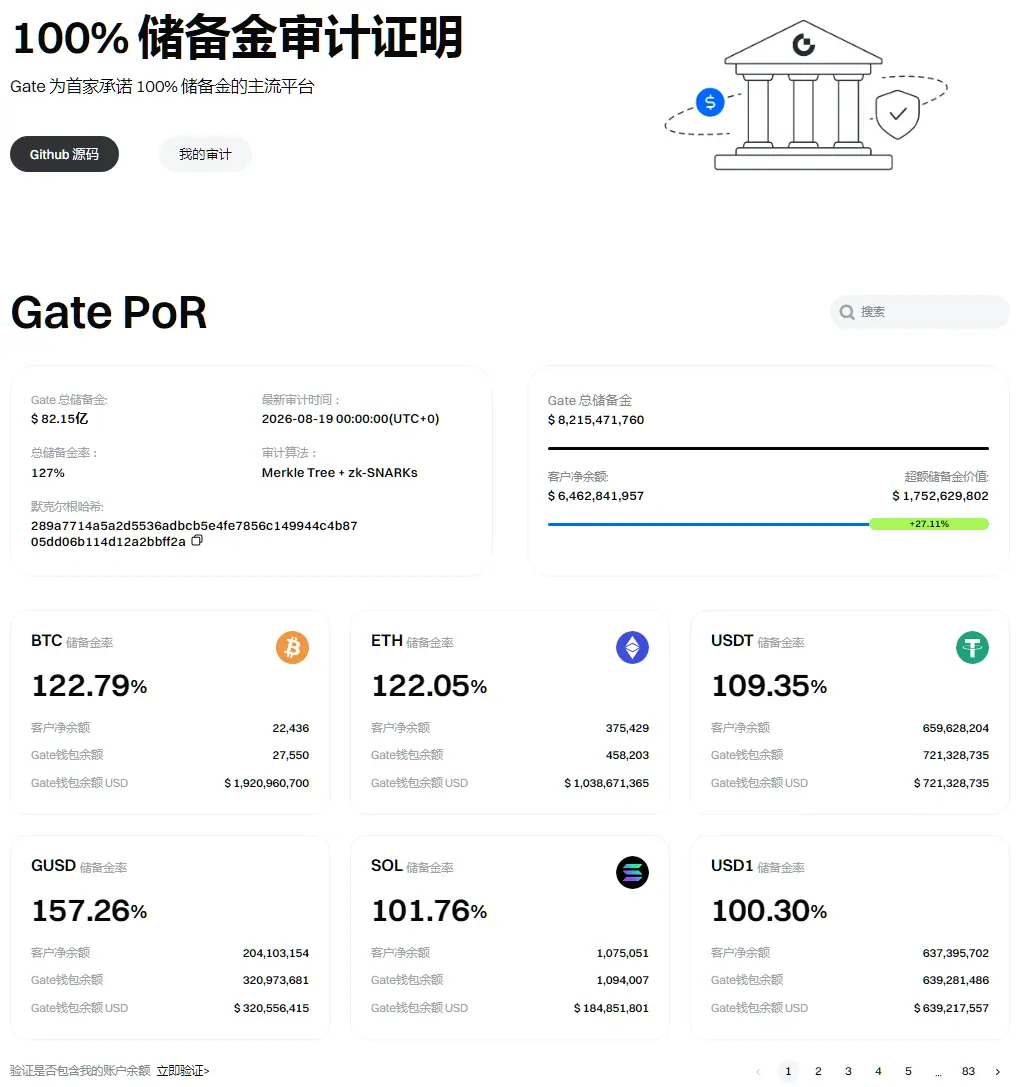This screenshot has height=1087, width=1016.
Task: Focus the 搜索 search field
Action: coord(920,312)
